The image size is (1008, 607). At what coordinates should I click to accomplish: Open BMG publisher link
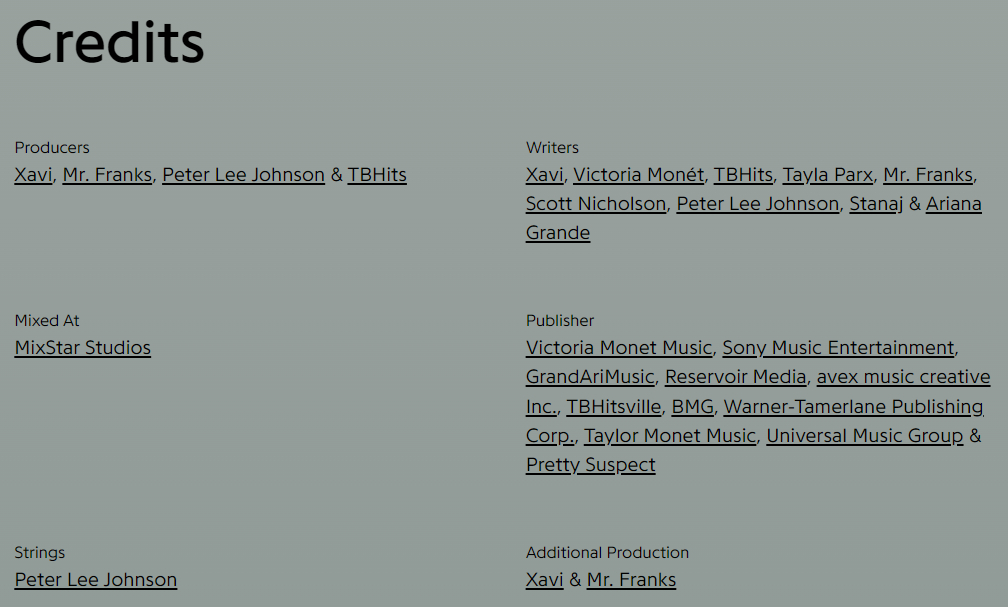(692, 407)
